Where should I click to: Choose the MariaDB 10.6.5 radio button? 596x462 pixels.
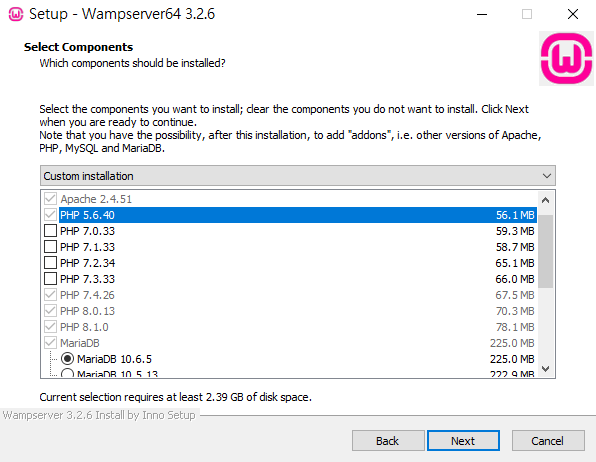coord(67,359)
